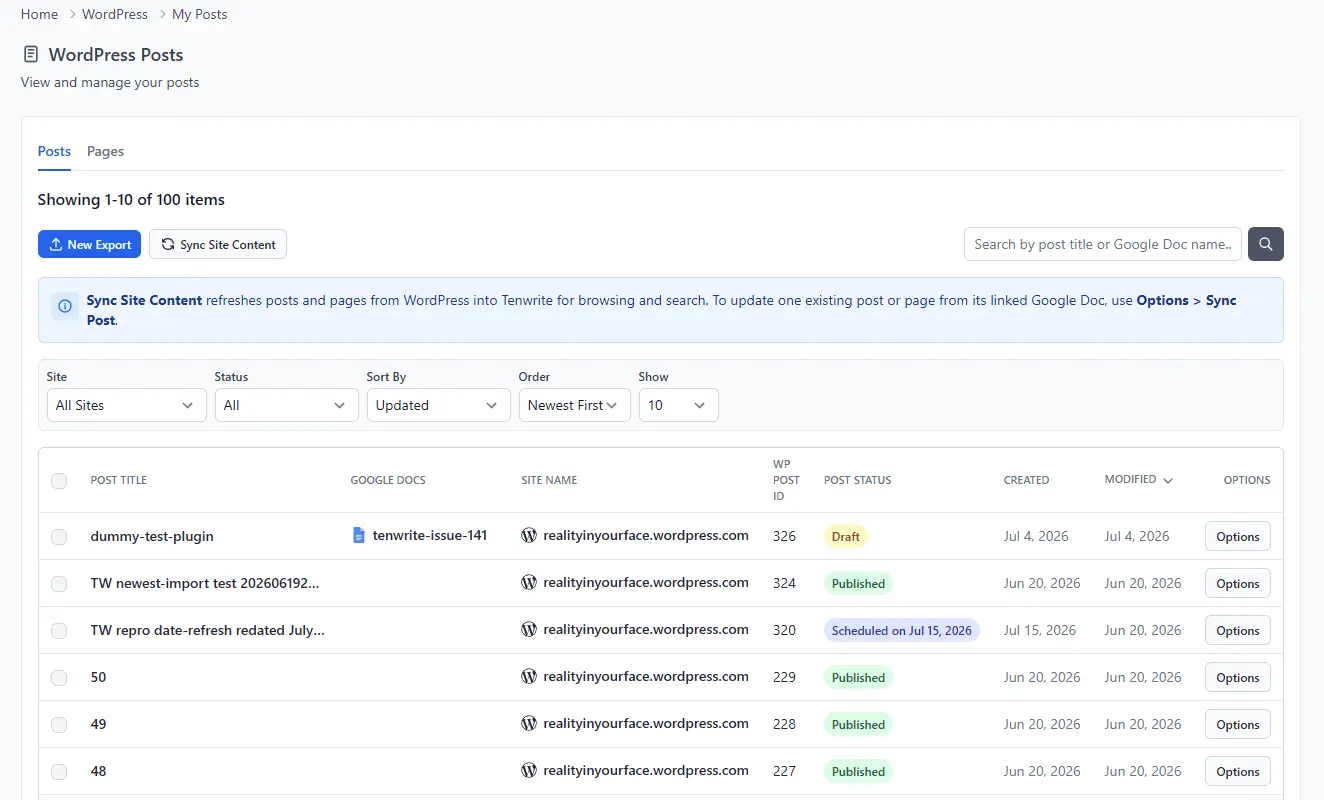Open Options for dummy-test-plugin
Viewport: 1324px width, 800px height.
coord(1238,536)
